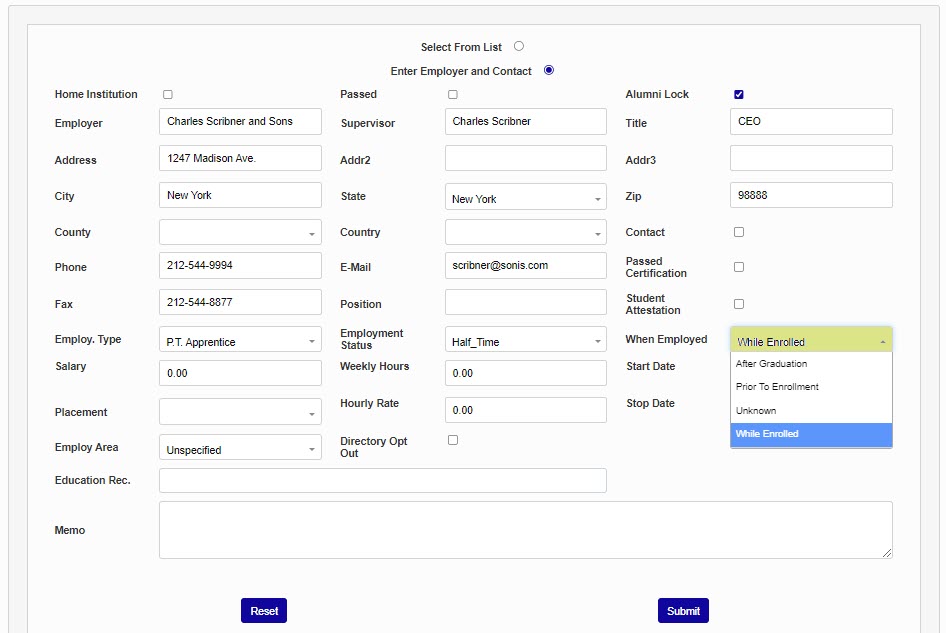946x633 pixels.
Task: Select the 'Select From List' radio button
Action: [519, 46]
